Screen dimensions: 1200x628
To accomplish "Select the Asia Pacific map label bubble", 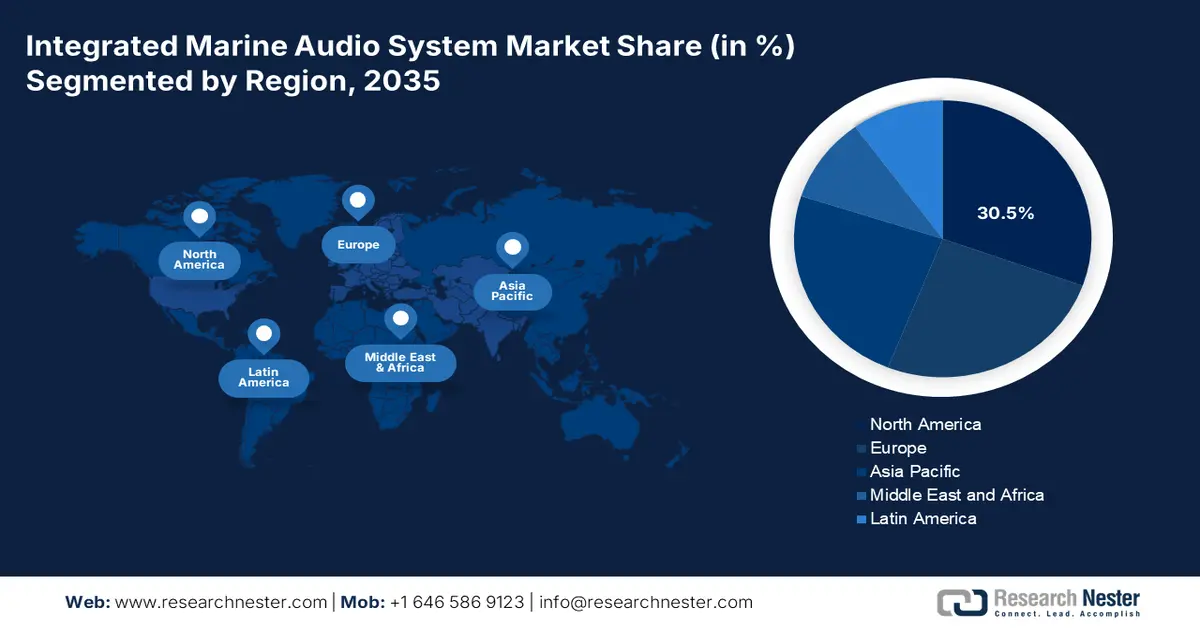I will pyautogui.click(x=512, y=291).
